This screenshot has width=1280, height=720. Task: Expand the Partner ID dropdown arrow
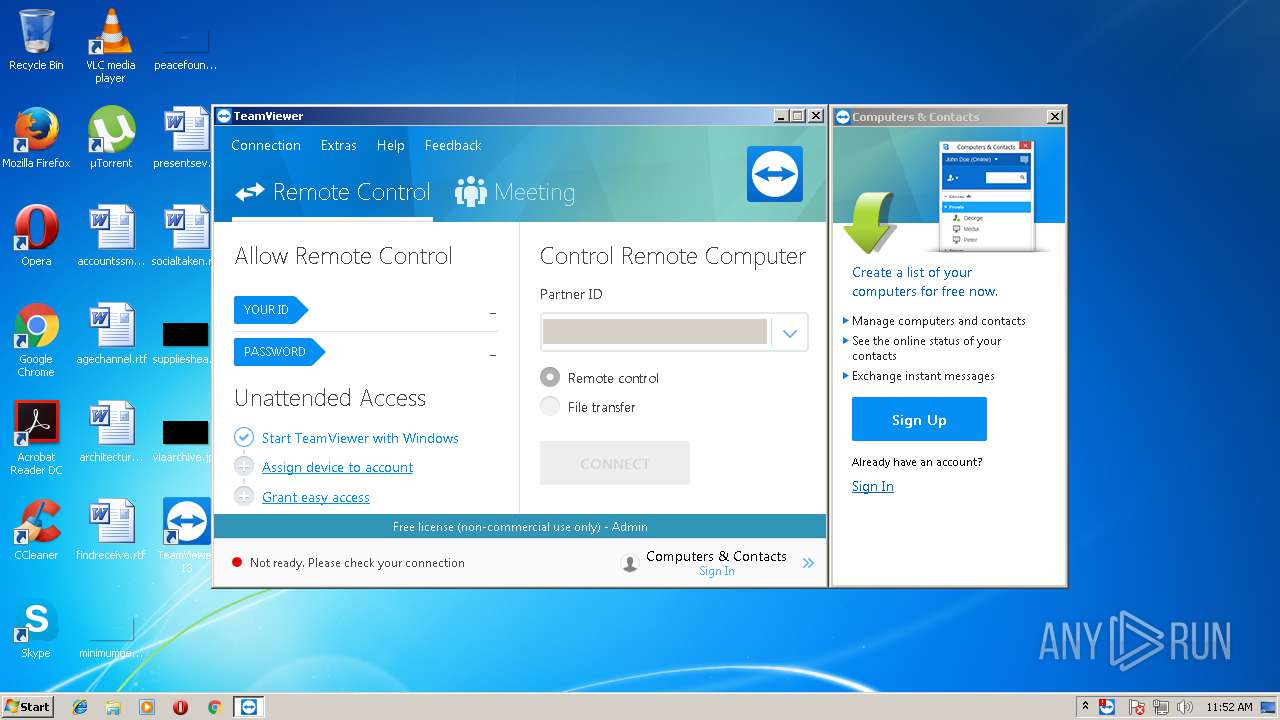(790, 333)
